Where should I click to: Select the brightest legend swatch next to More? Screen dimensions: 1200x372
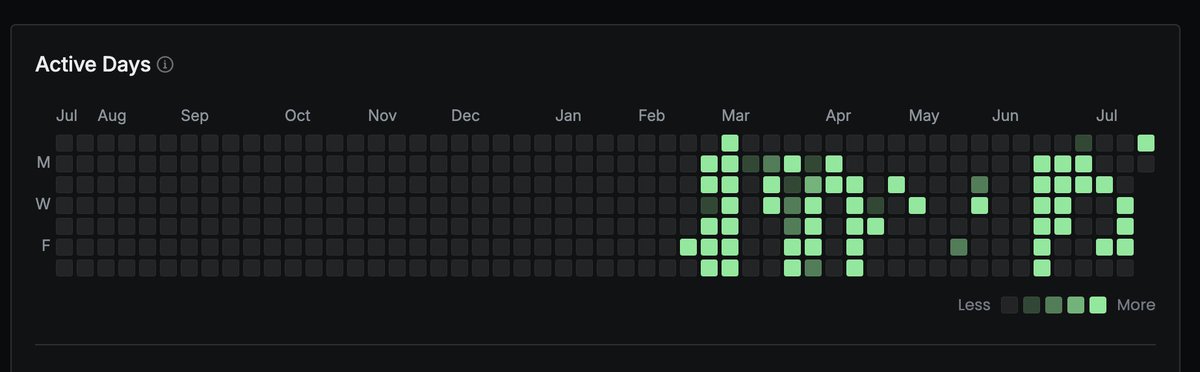click(x=1098, y=305)
